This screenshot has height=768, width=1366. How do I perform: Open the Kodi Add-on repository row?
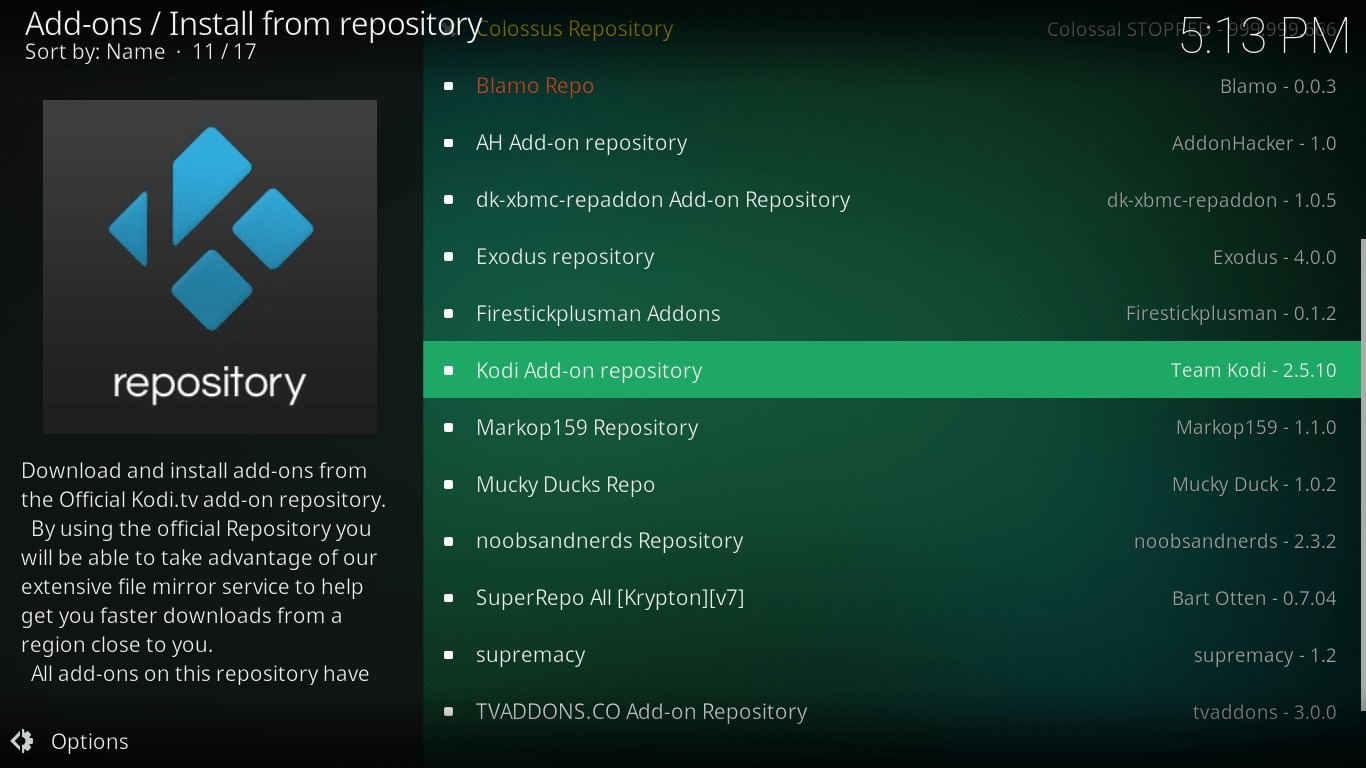pos(892,370)
